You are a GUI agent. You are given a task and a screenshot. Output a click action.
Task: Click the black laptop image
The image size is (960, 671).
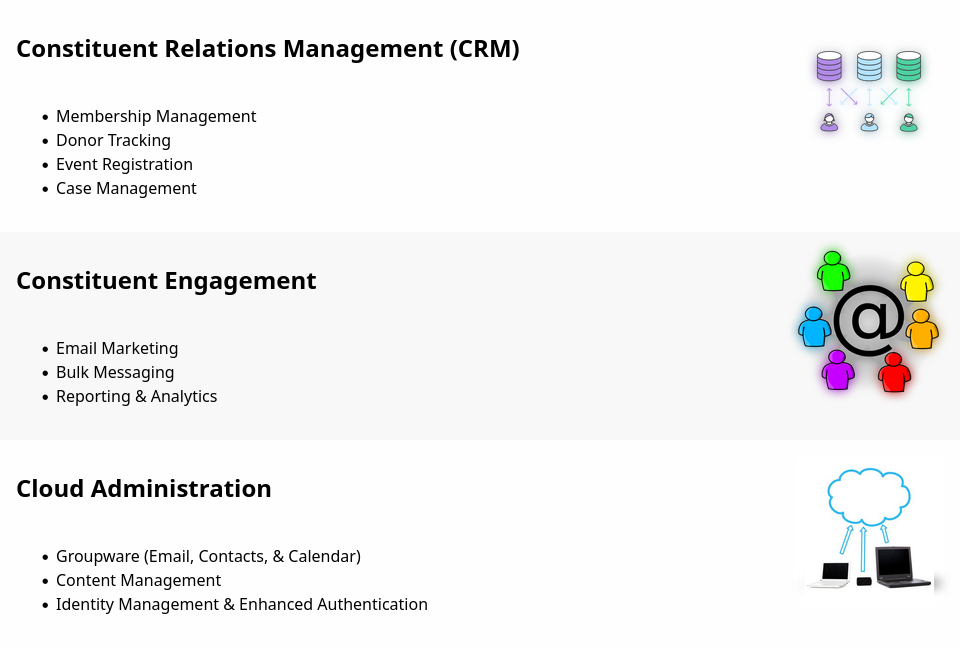901,567
